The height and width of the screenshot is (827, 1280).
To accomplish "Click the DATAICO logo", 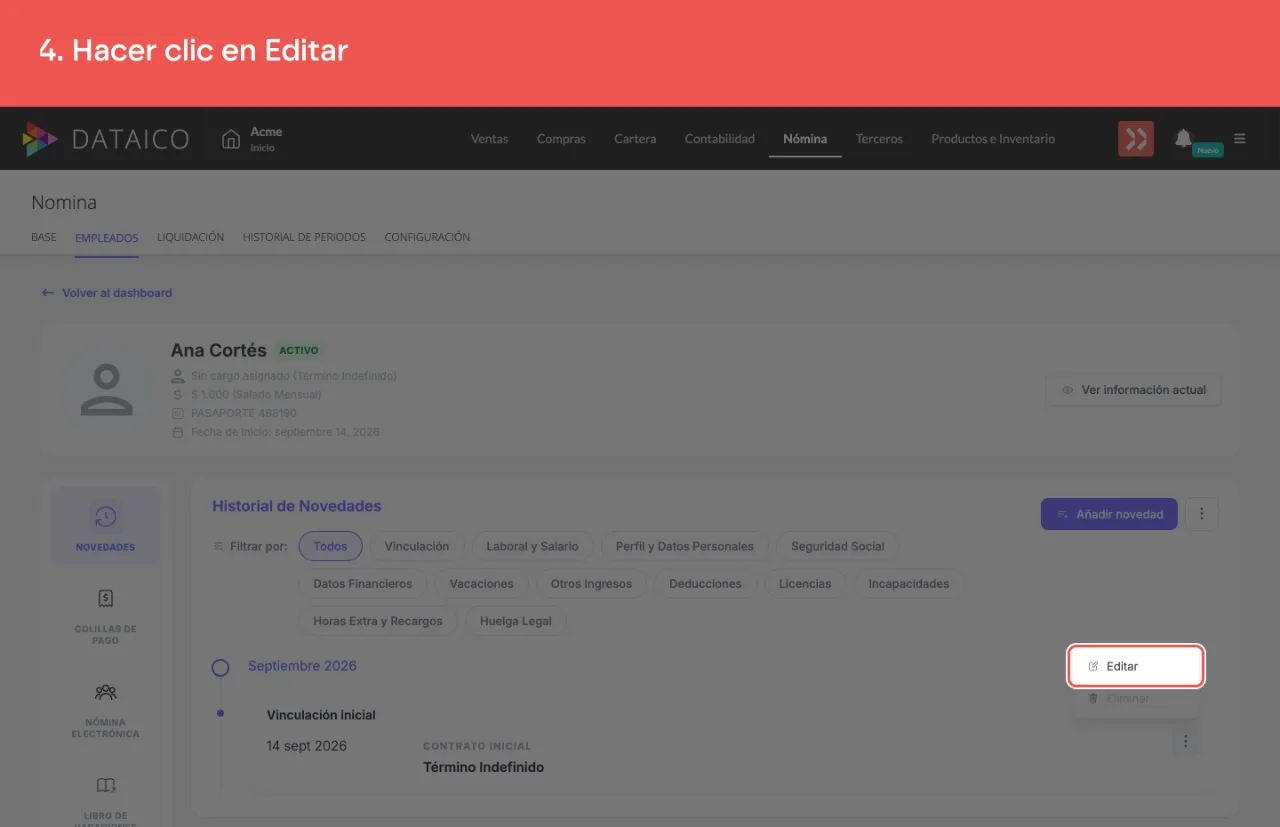I will tap(106, 139).
